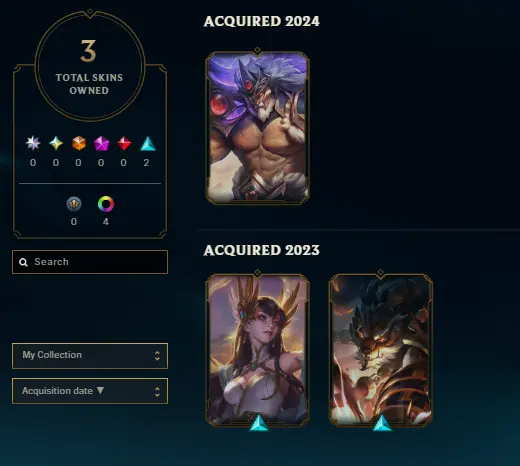Click the Total Skins Owned counter circle
The height and width of the screenshot is (466, 520).
90,66
